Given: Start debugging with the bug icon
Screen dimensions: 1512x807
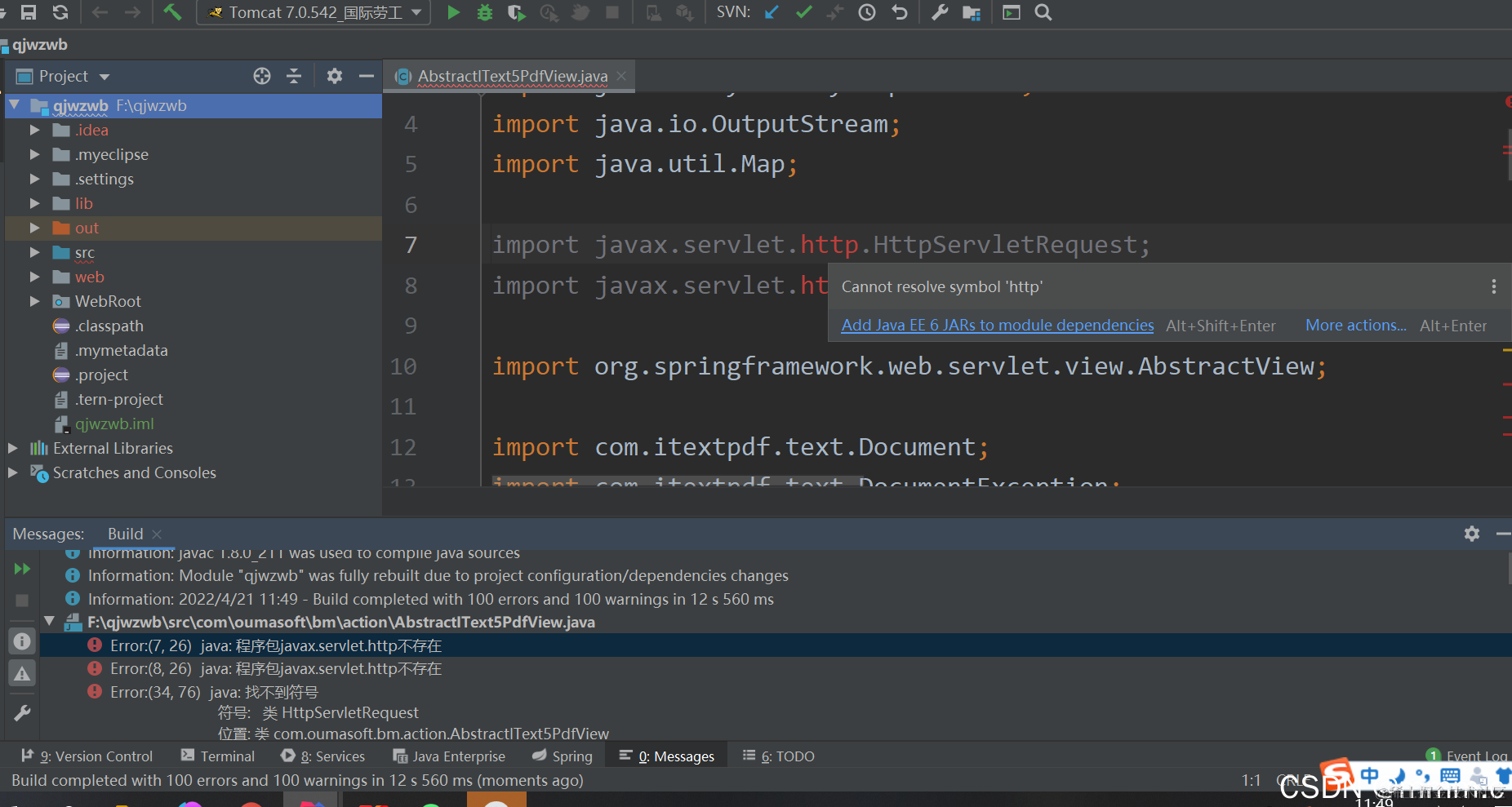Looking at the screenshot, I should click(485, 12).
